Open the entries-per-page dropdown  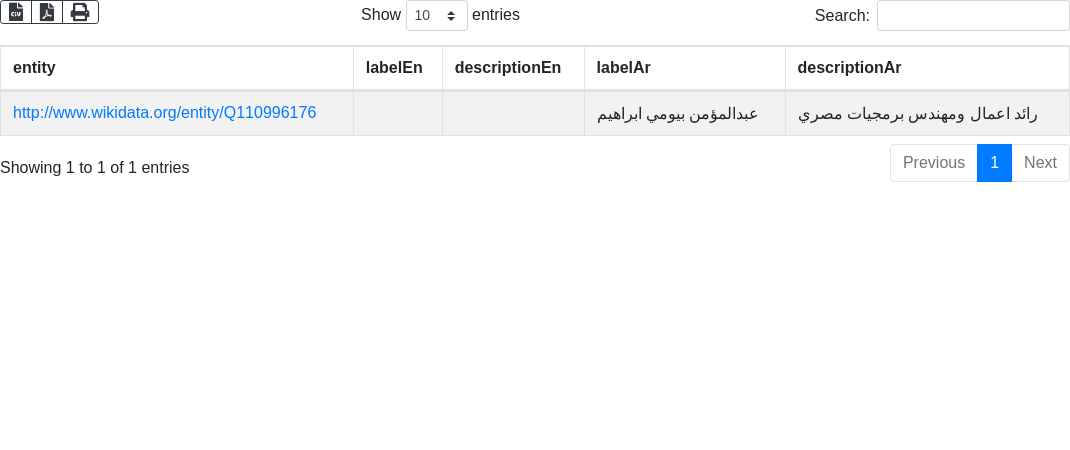(x=436, y=15)
